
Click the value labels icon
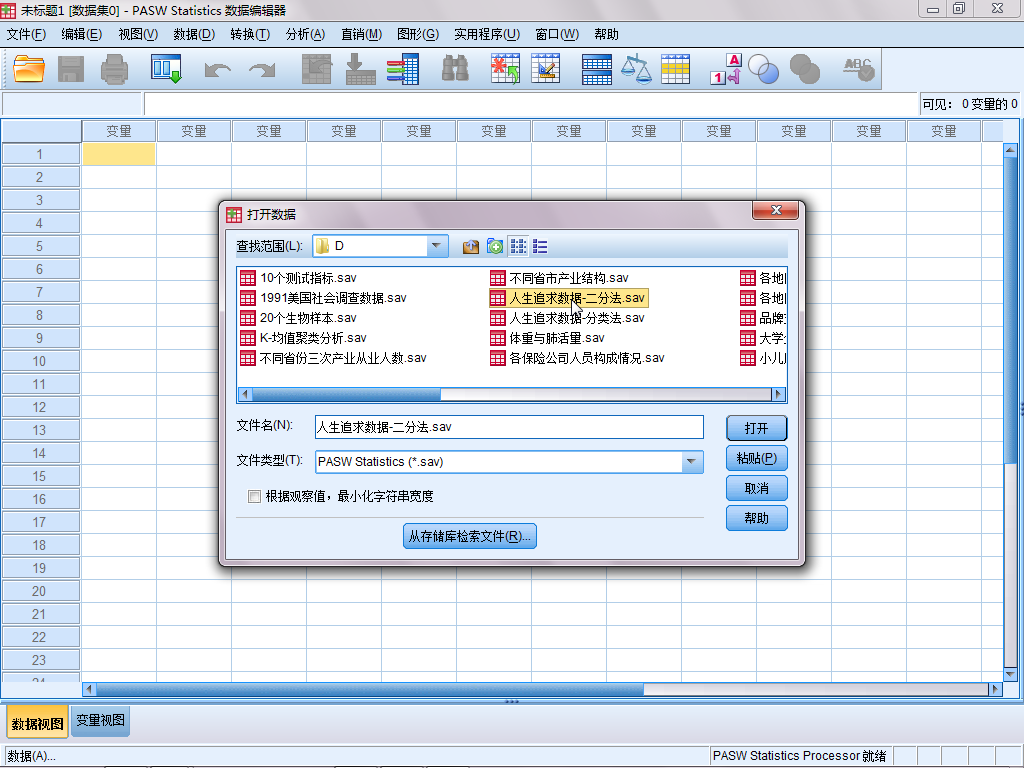726,69
